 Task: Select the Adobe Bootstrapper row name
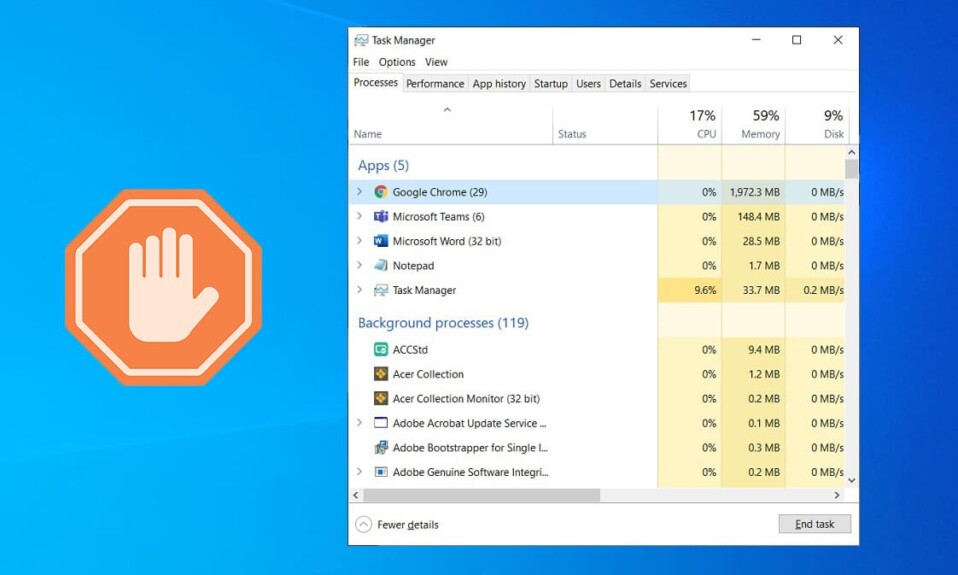[x=470, y=447]
